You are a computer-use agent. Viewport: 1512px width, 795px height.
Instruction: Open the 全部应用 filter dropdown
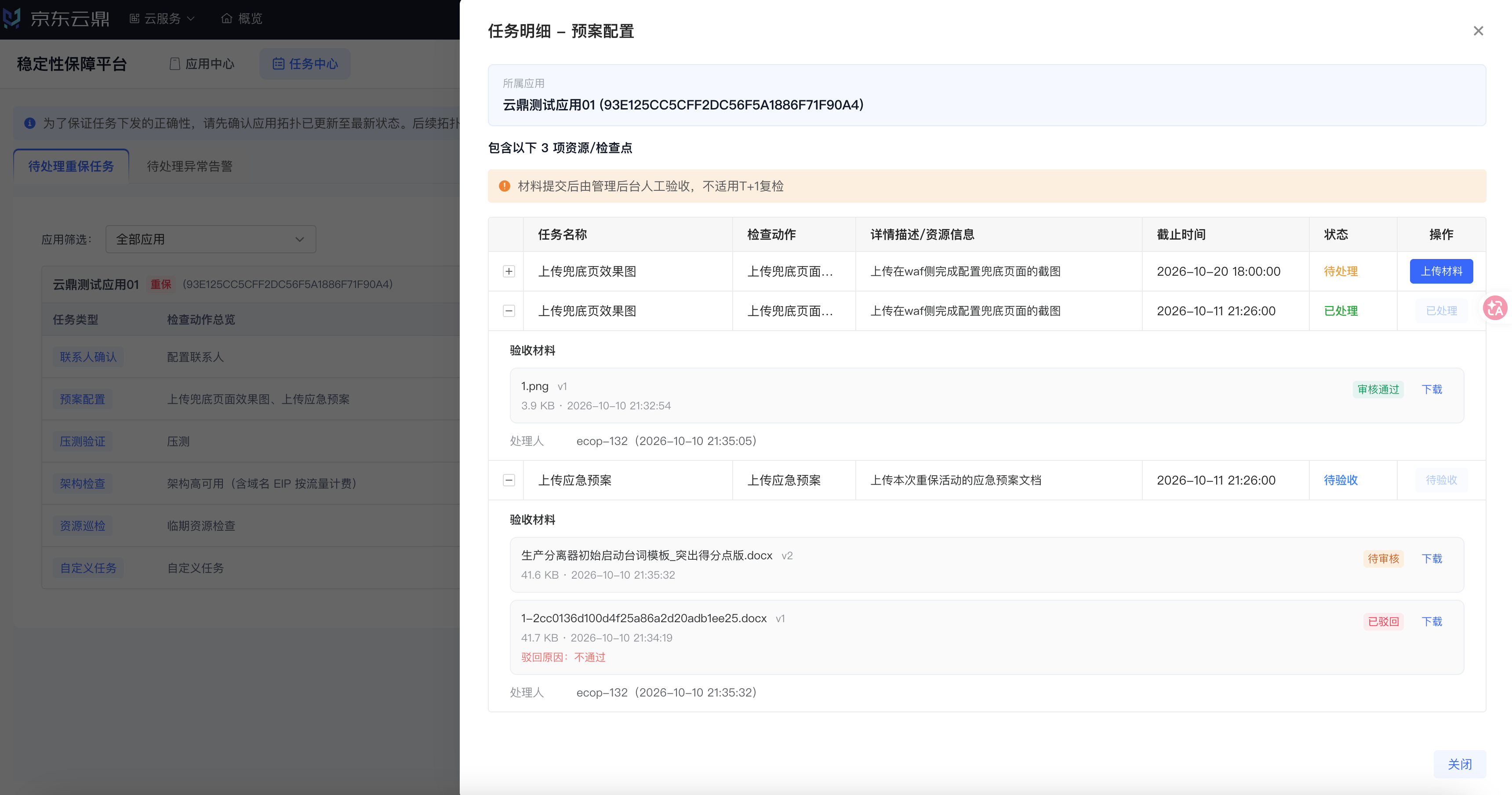point(211,240)
